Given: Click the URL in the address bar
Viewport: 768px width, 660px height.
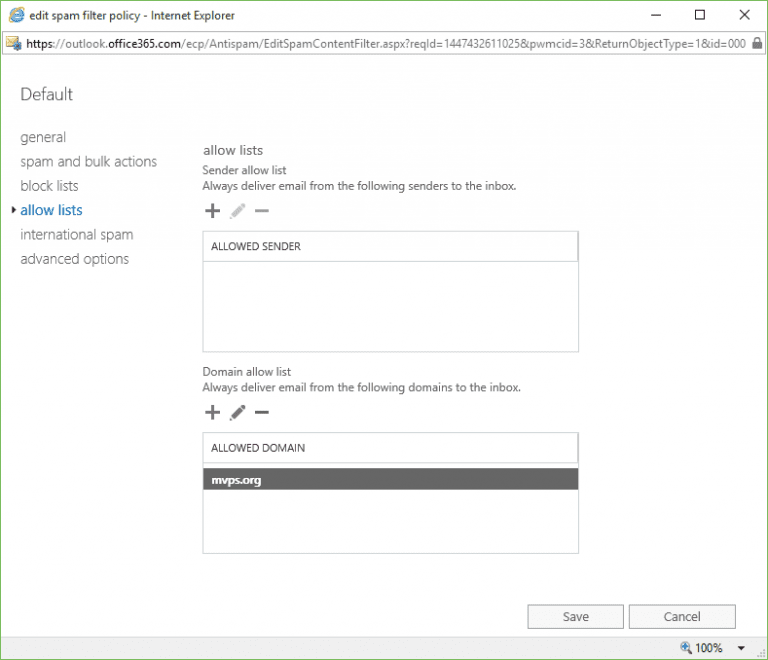Looking at the screenshot, I should (x=386, y=44).
